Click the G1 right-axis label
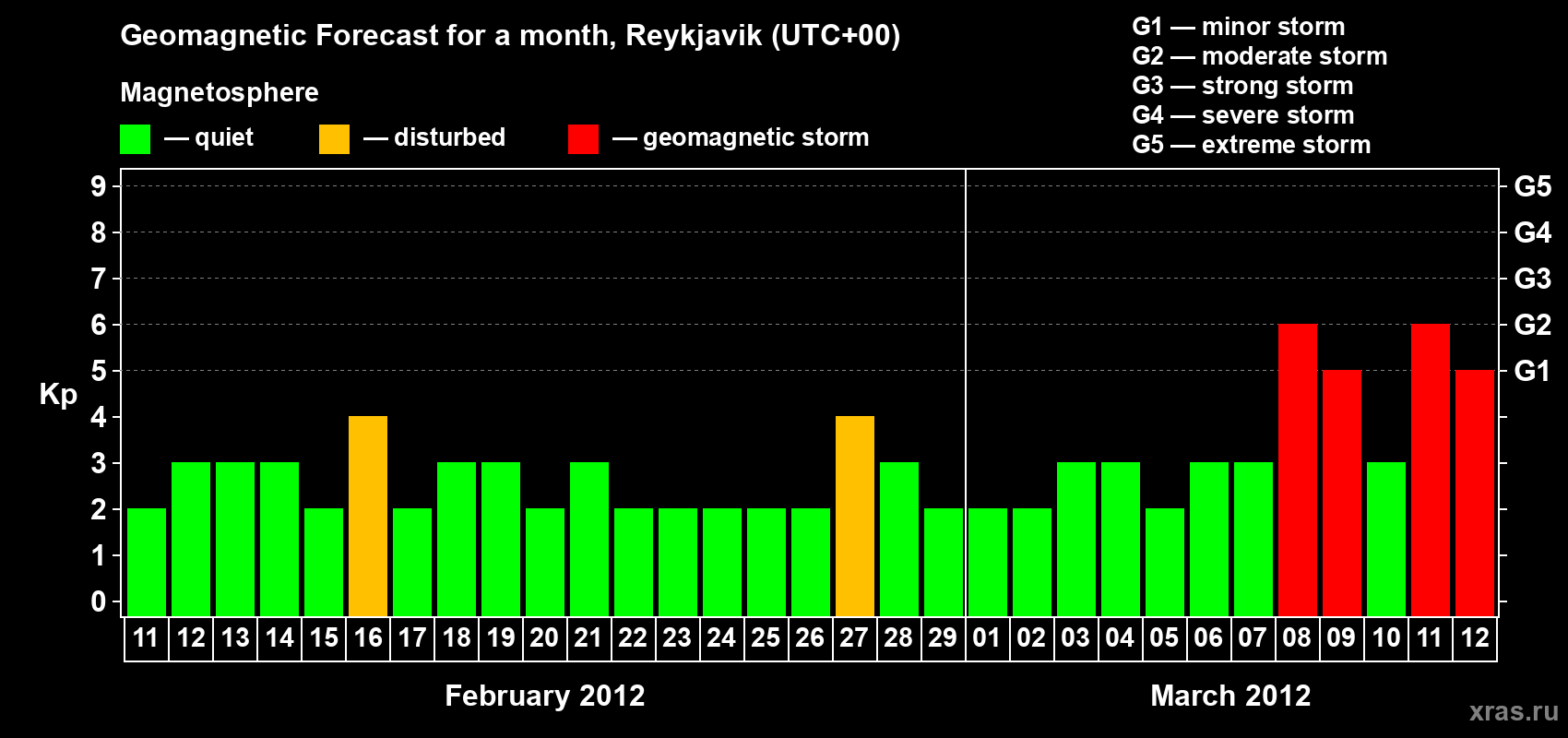The image size is (1568, 738). 1533,371
